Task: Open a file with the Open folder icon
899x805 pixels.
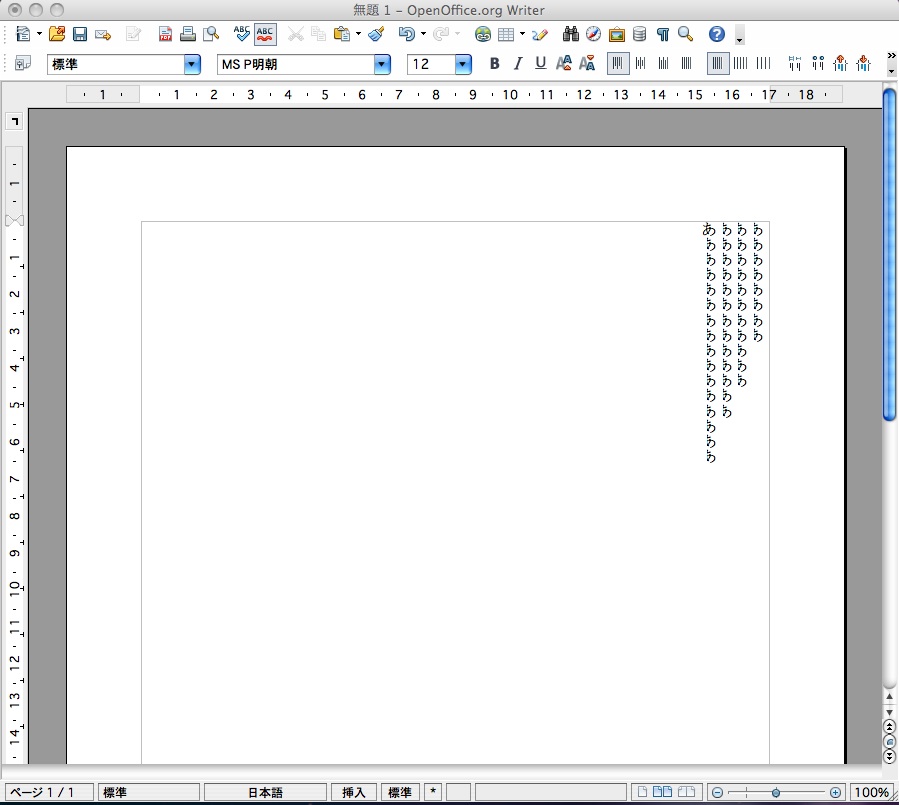Action: tap(57, 34)
